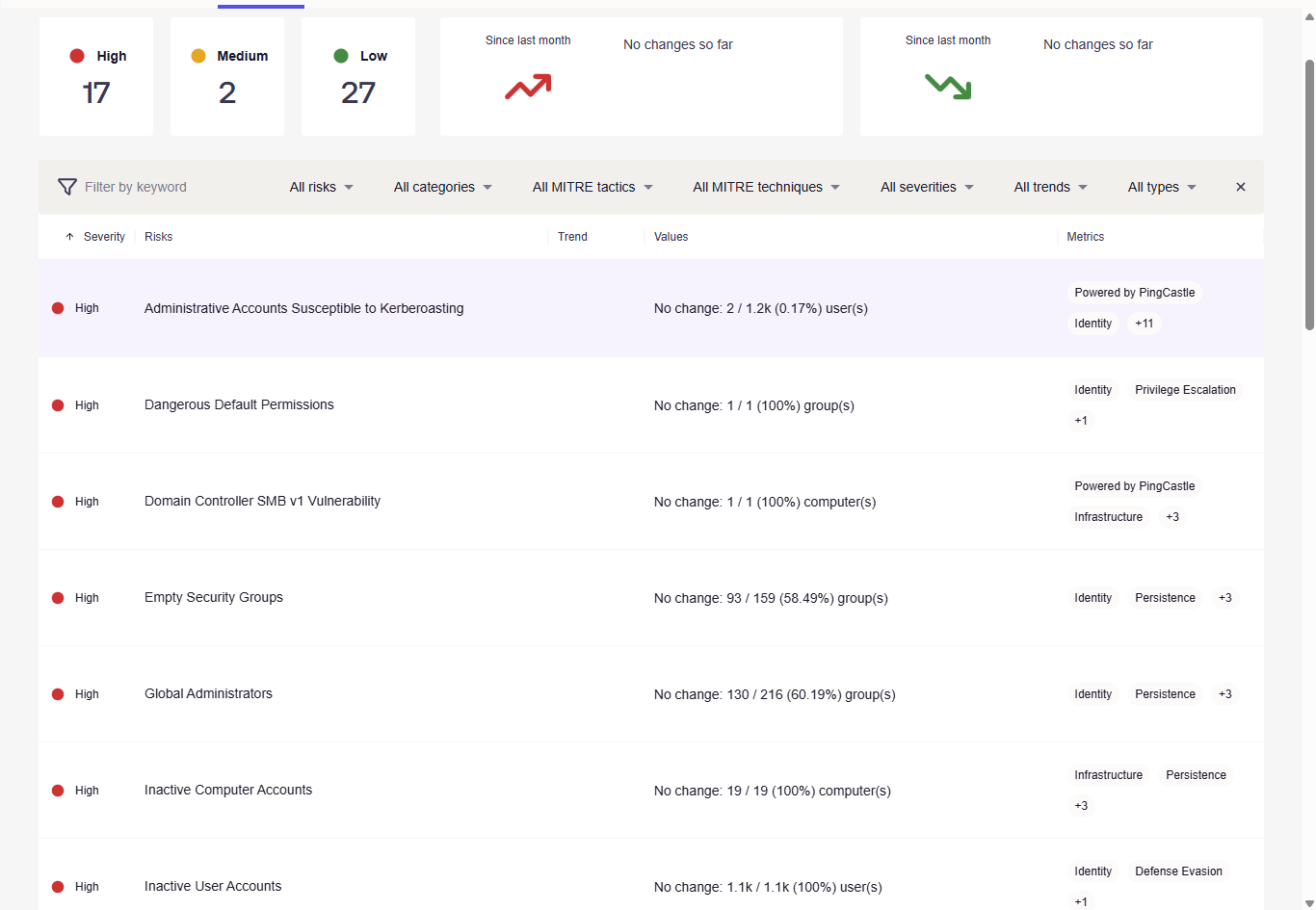
Task: Open the All severities dropdown
Action: (x=926, y=187)
